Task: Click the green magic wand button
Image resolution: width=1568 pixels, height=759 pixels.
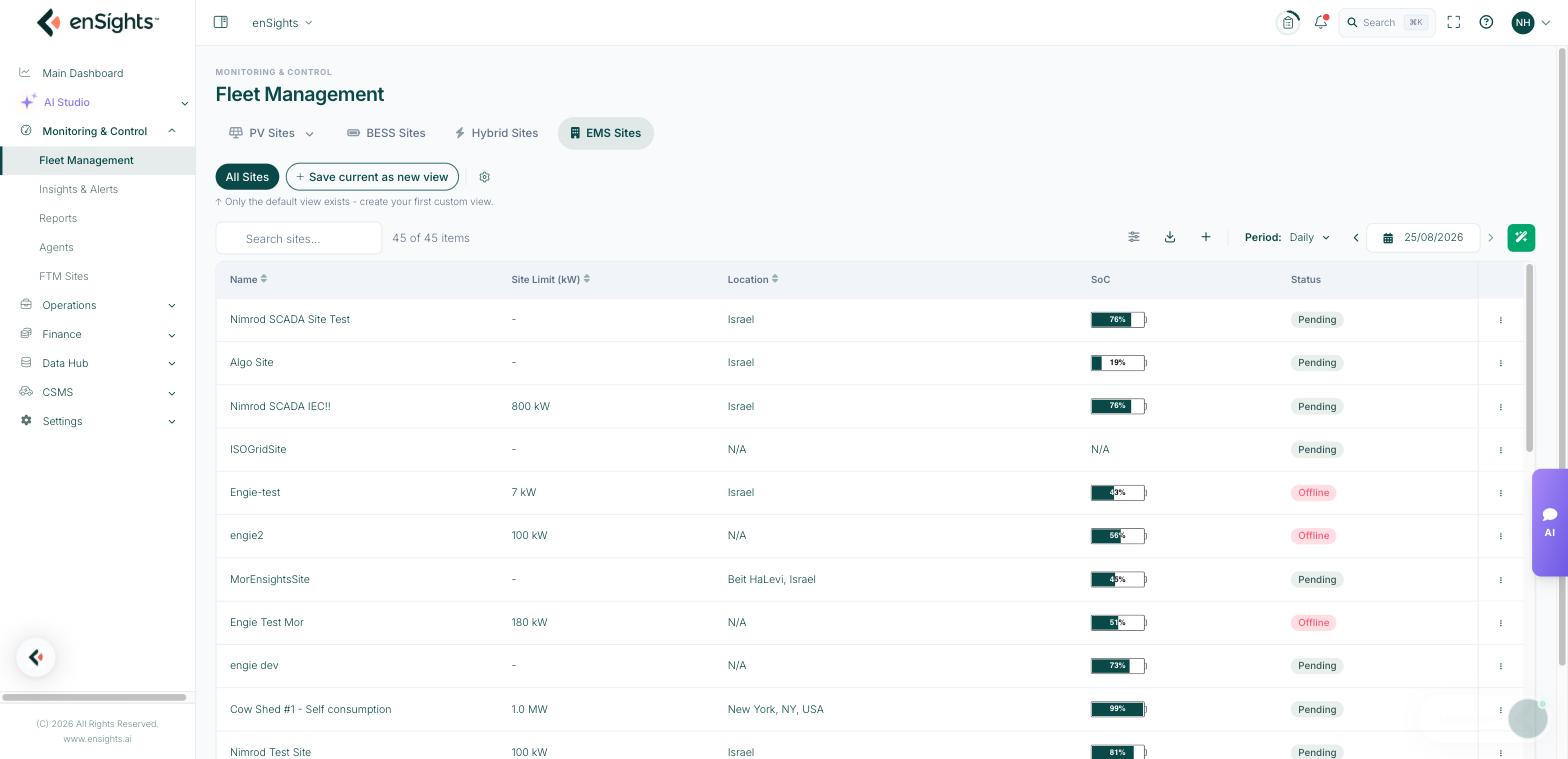Action: [1521, 237]
